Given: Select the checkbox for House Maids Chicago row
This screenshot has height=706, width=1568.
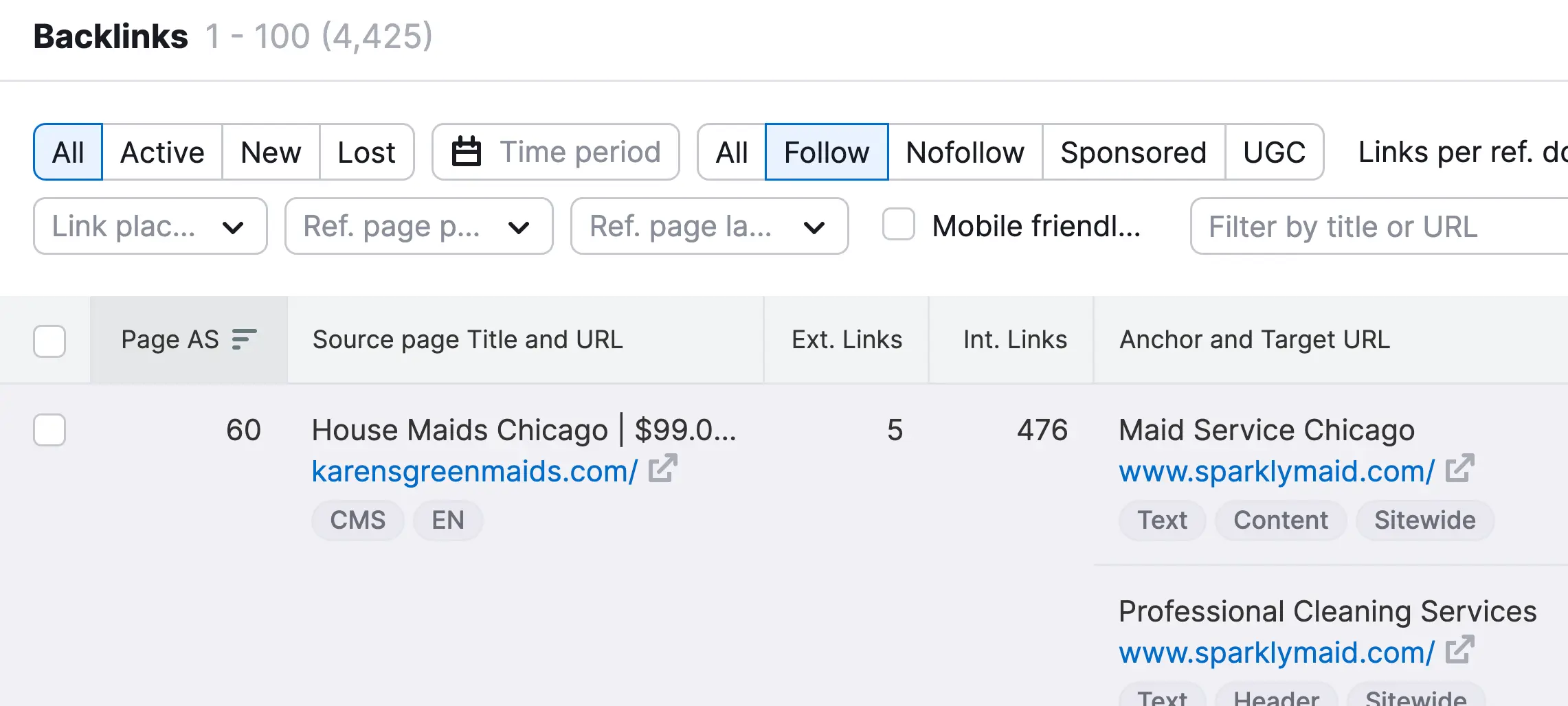Looking at the screenshot, I should [49, 430].
